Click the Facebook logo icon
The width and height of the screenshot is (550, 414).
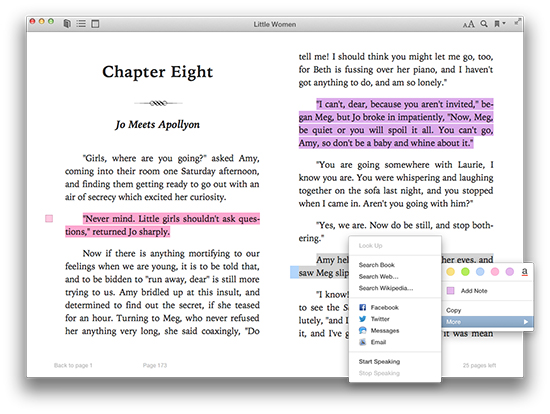(363, 307)
